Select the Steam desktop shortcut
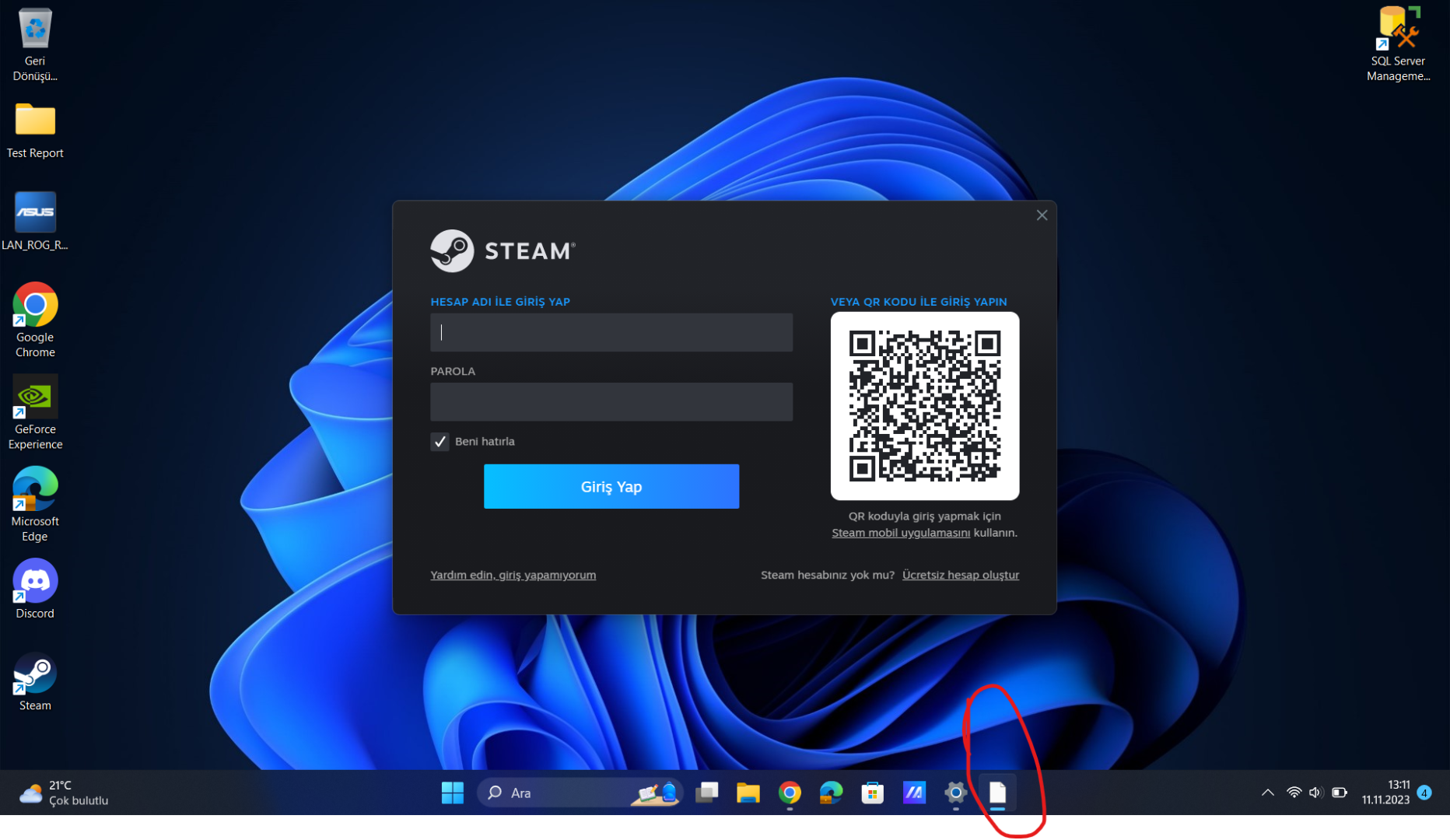 35,681
